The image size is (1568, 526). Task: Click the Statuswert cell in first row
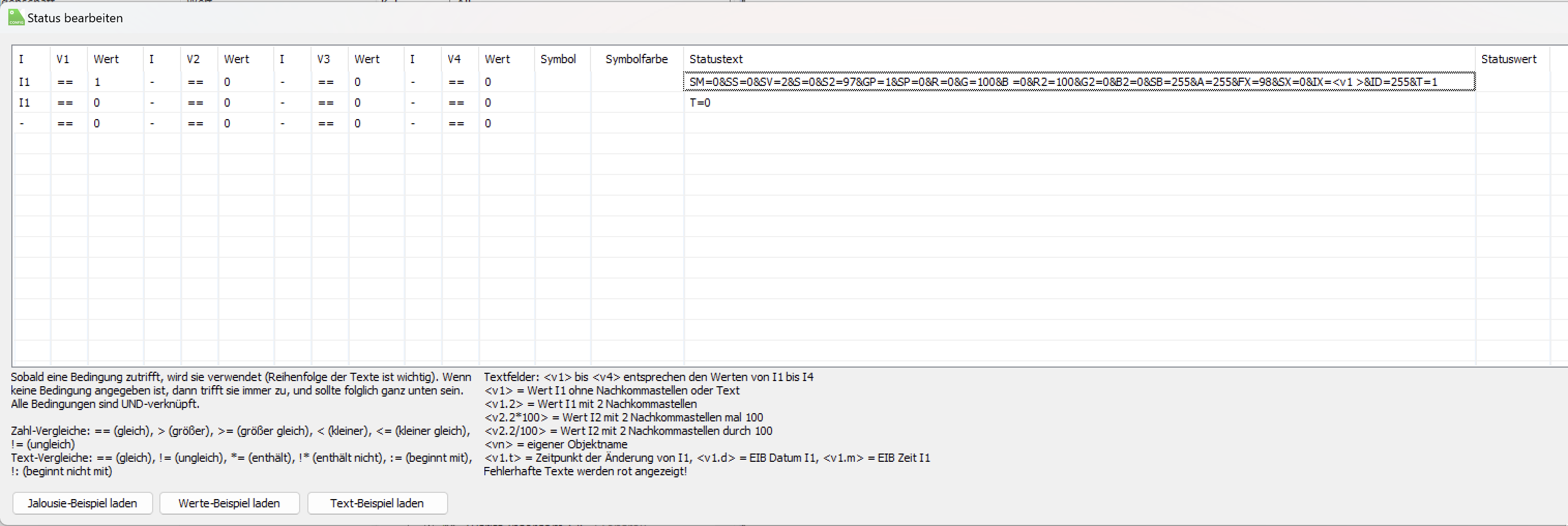click(x=1512, y=82)
